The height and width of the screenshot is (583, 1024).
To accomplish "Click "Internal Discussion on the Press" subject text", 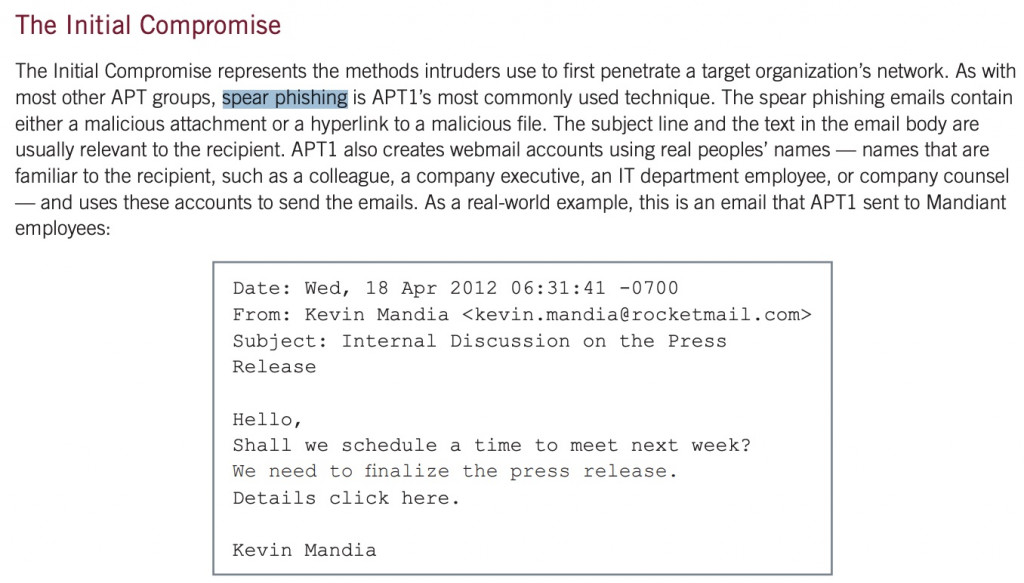I will point(534,341).
